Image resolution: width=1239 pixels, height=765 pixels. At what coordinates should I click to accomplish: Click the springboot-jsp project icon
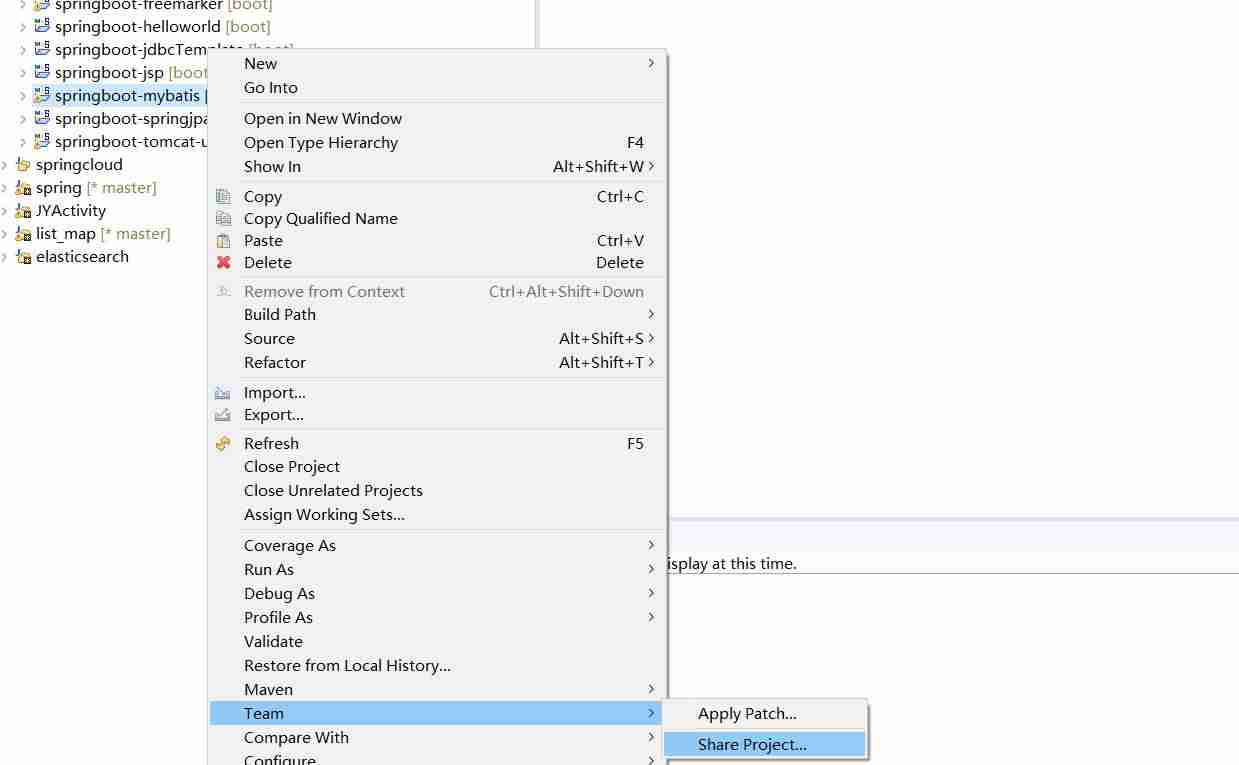coord(42,72)
